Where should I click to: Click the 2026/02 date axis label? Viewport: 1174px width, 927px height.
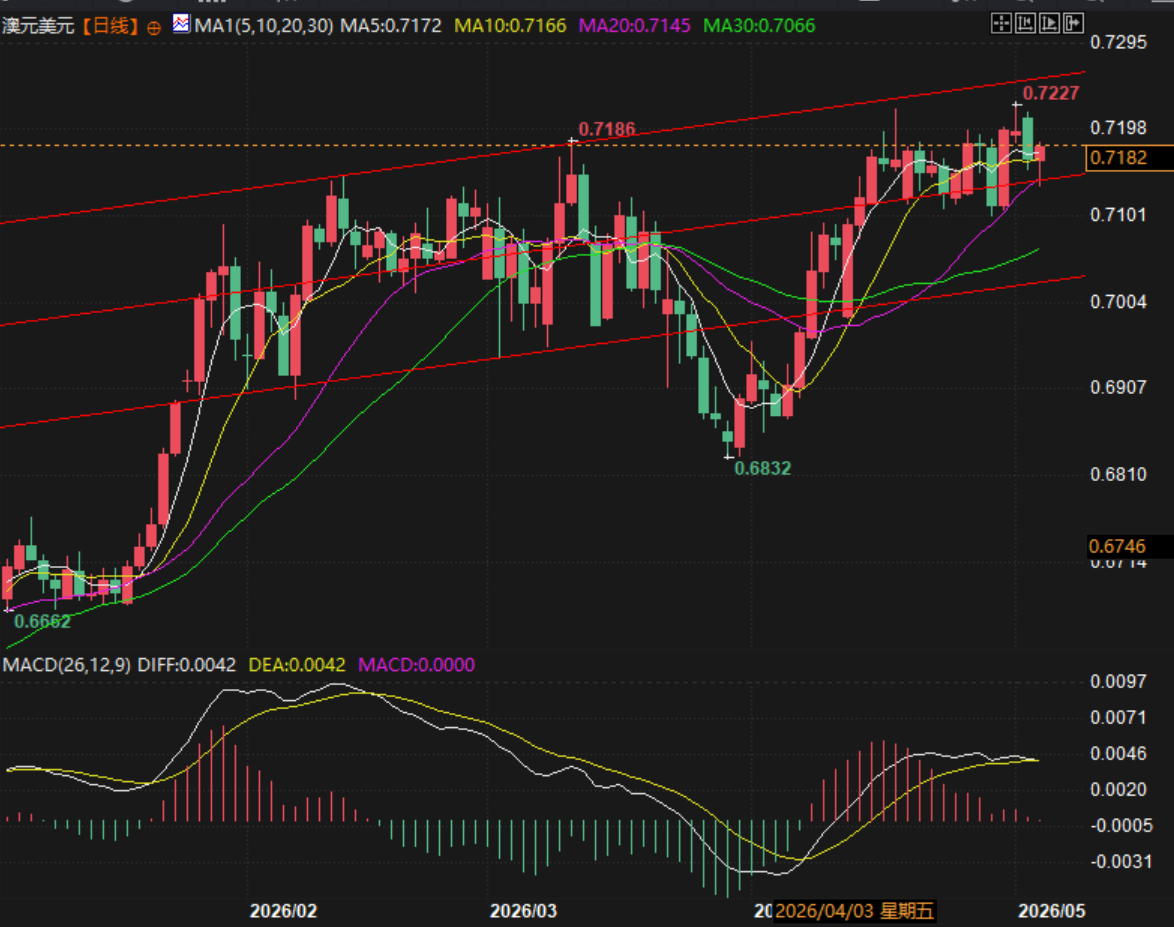283,911
